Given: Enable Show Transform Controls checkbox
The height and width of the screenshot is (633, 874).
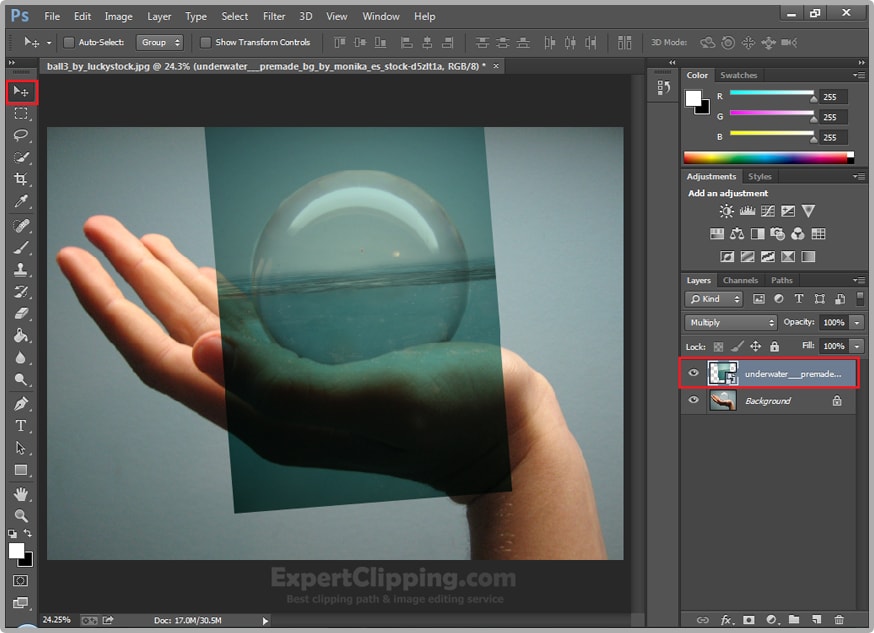Looking at the screenshot, I should pos(206,43).
